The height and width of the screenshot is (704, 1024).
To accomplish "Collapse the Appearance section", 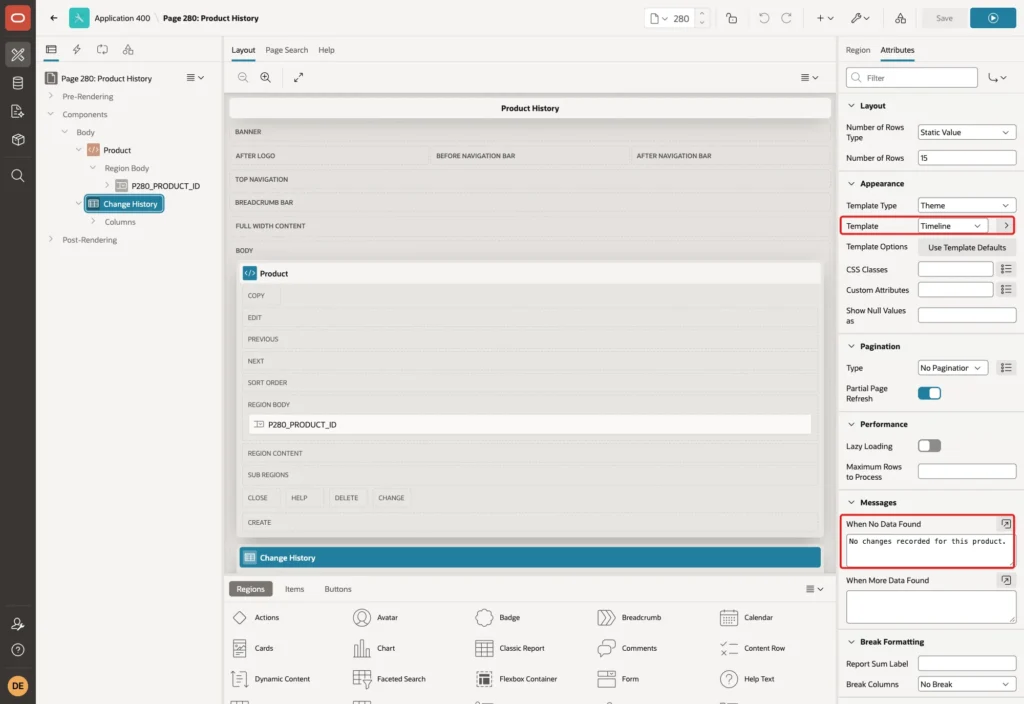I will pos(851,184).
